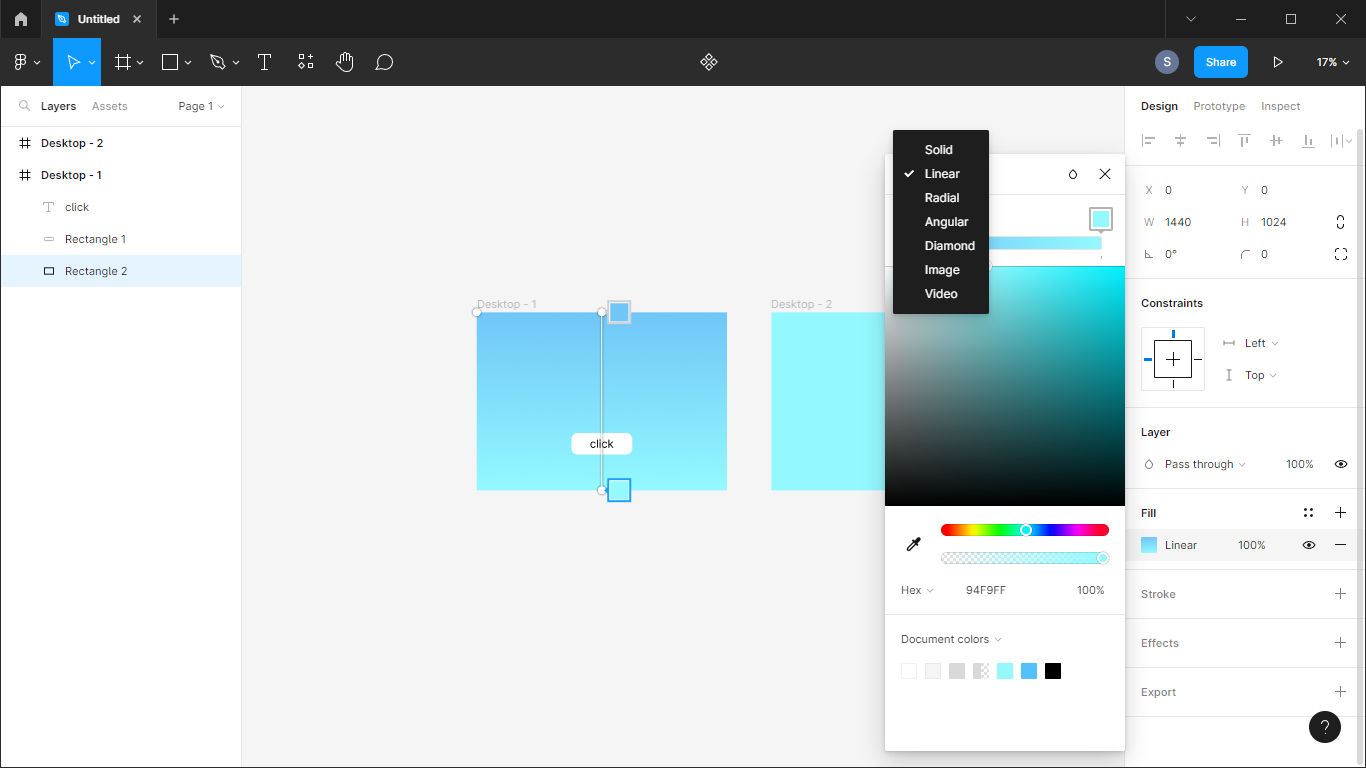Viewport: 1366px width, 768px height.
Task: Open vertical constraint Top dropdown
Action: click(1261, 375)
